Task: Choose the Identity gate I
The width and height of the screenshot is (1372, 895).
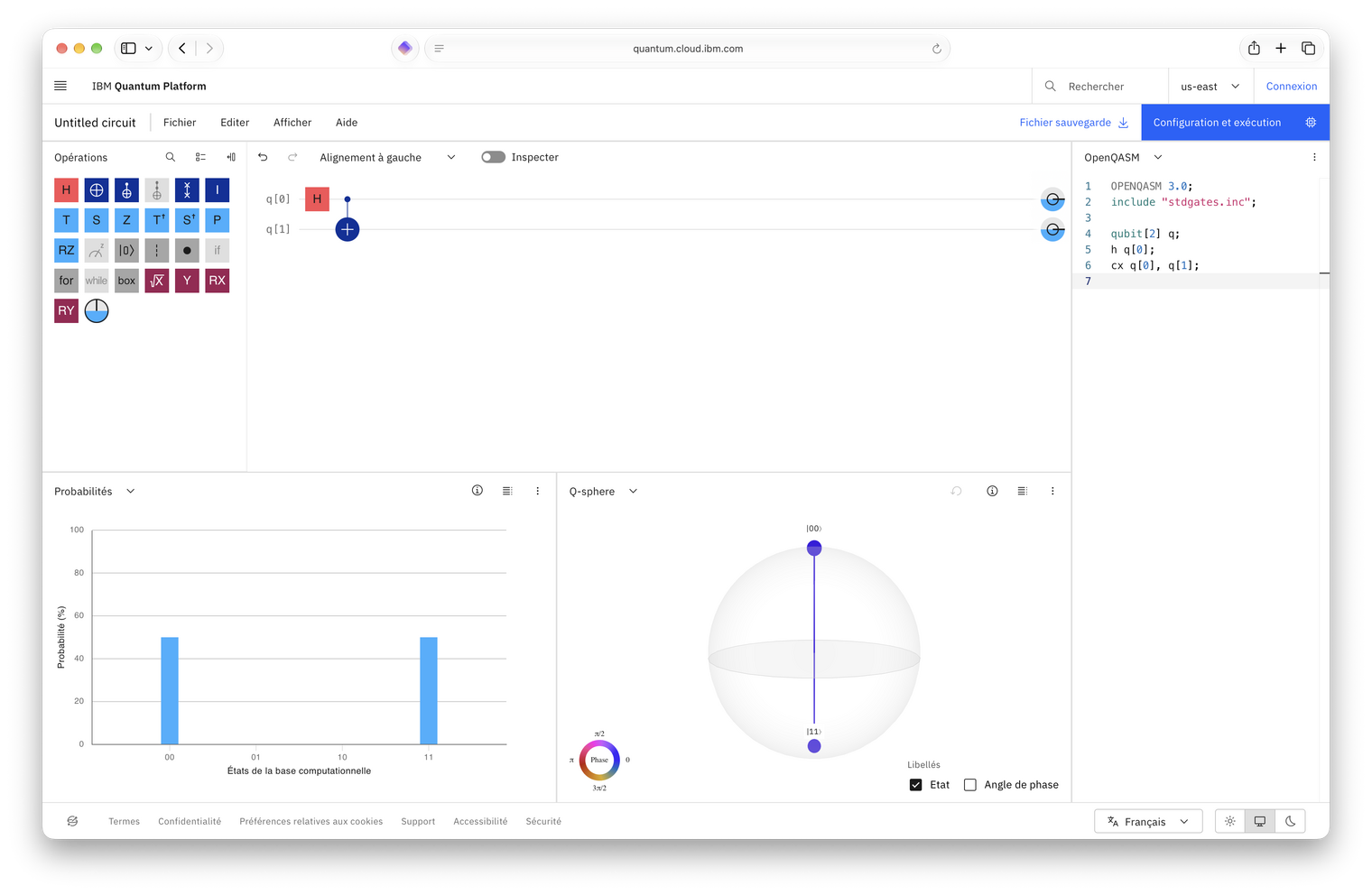Action: pyautogui.click(x=217, y=190)
